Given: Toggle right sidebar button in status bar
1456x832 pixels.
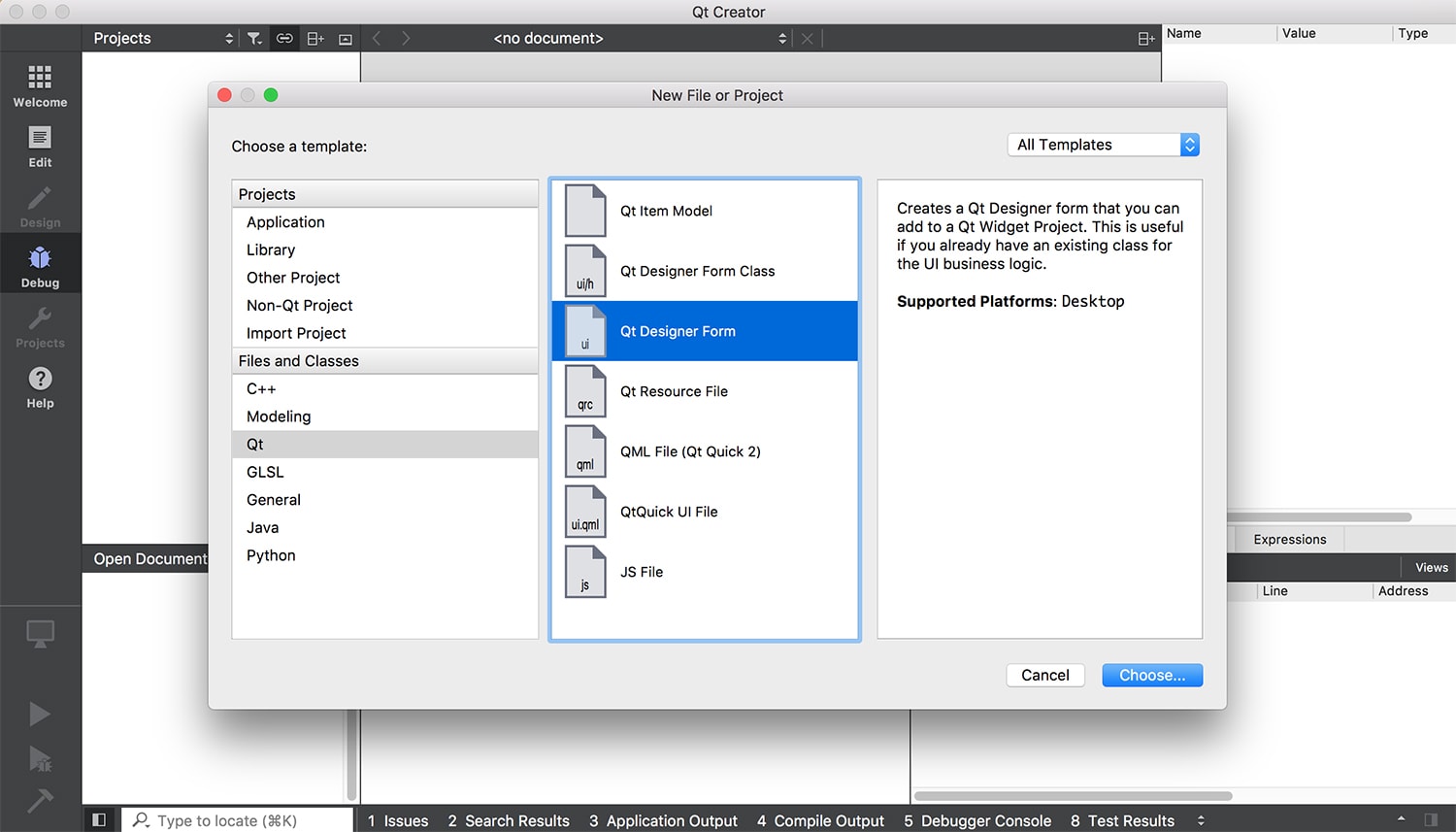Looking at the screenshot, I should (x=1431, y=820).
